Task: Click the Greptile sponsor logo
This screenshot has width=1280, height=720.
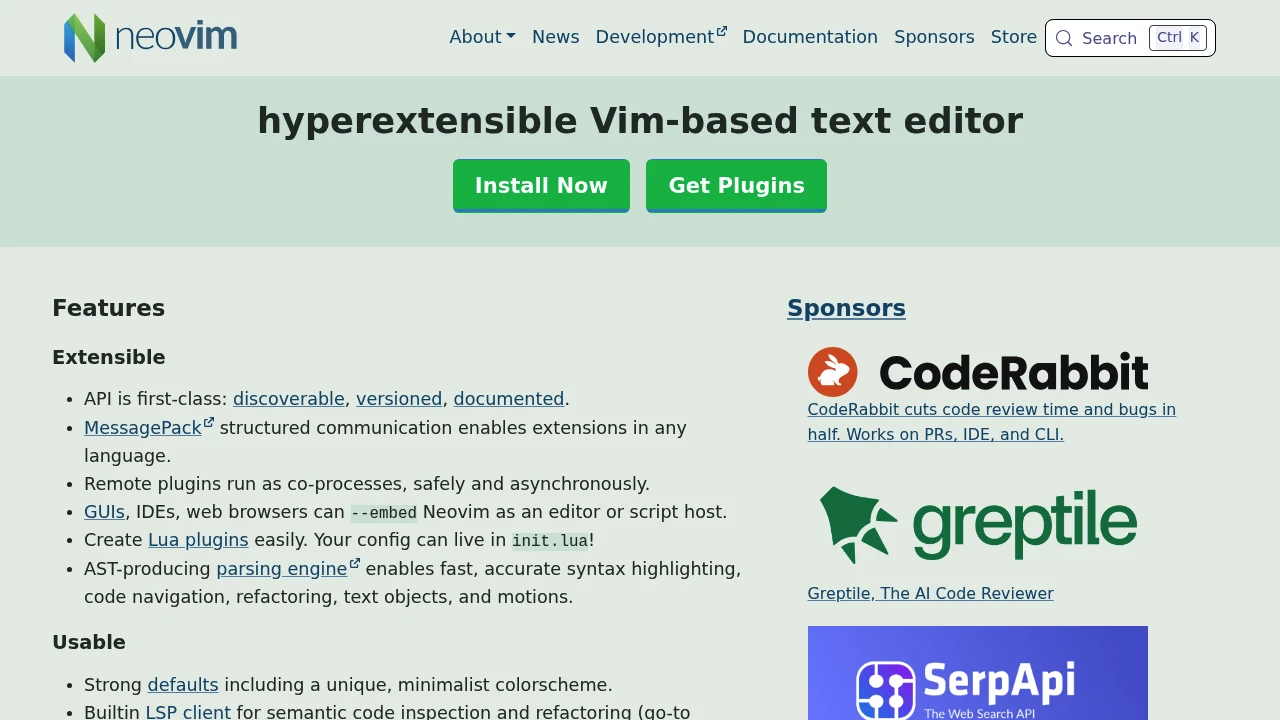Action: coord(977,525)
